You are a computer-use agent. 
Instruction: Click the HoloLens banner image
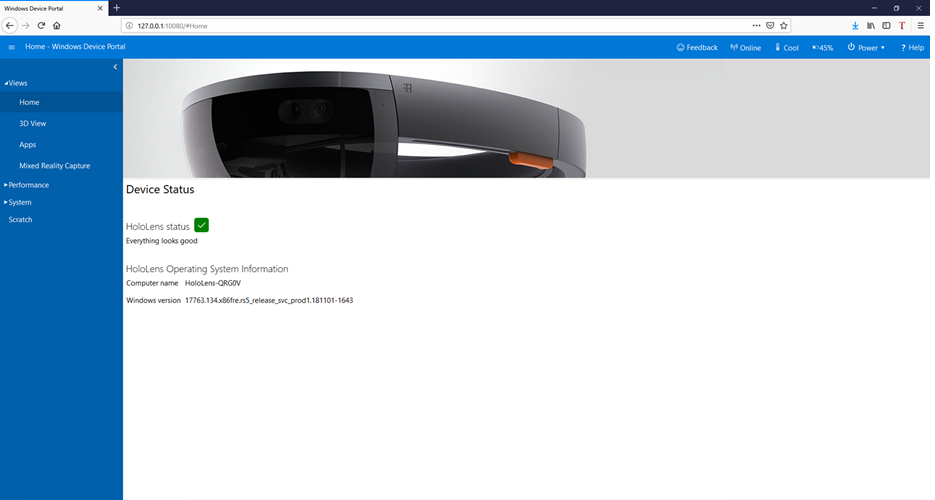(526, 118)
